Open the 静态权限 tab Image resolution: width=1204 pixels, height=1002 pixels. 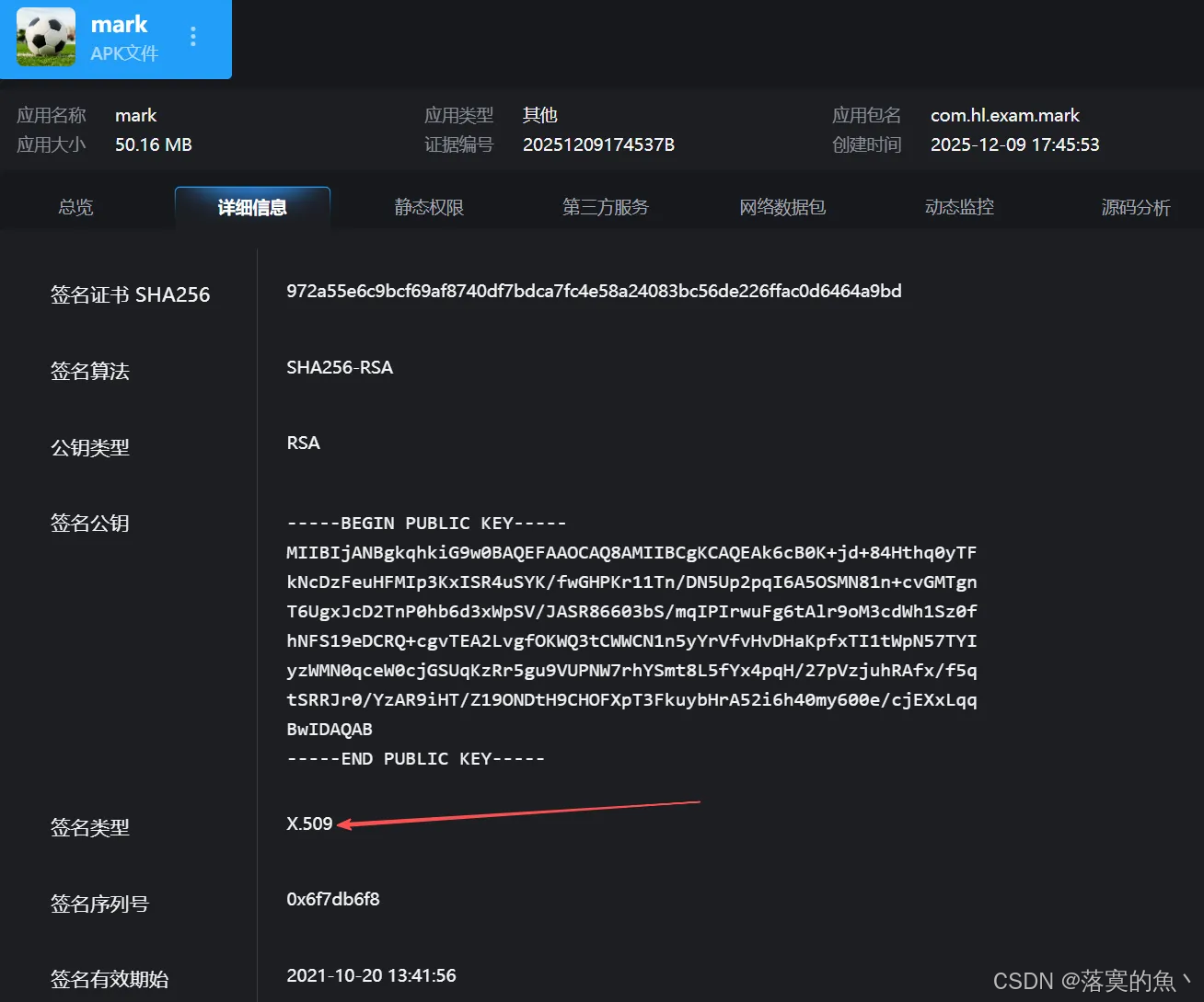(429, 207)
